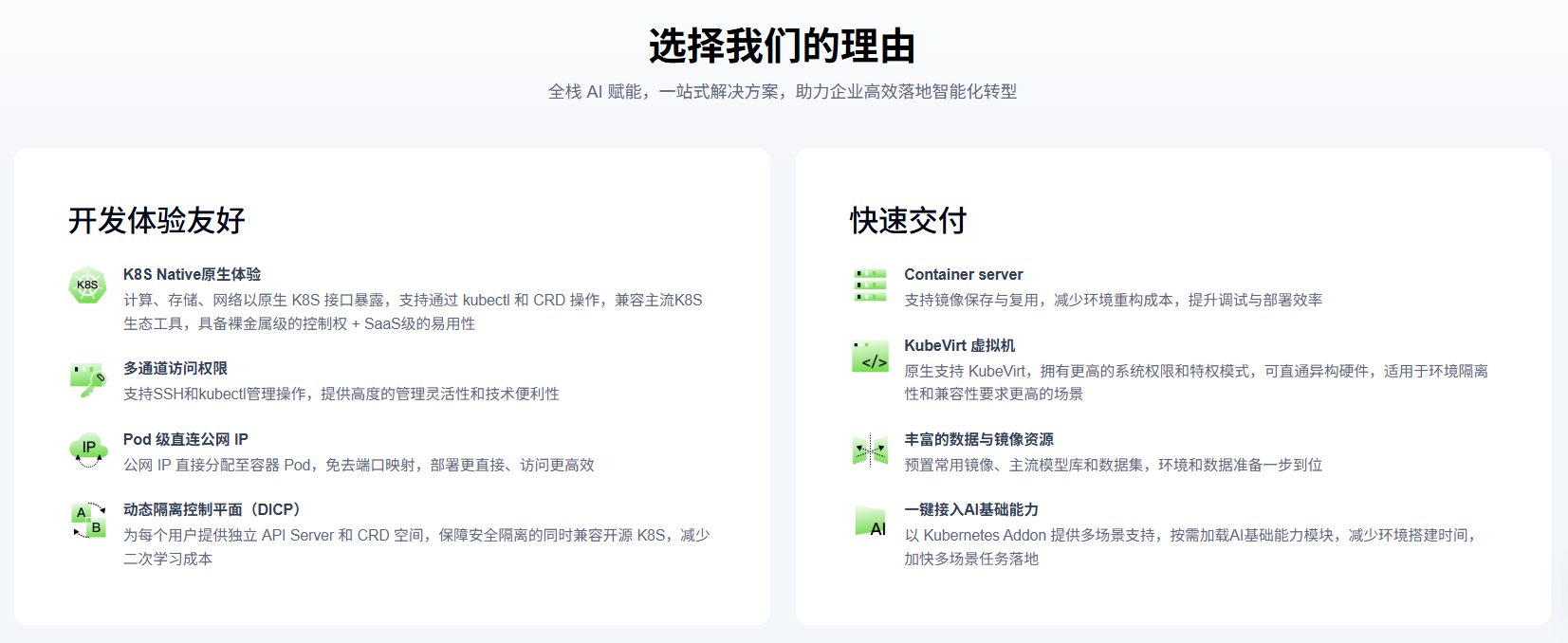
Task: Click the green K8S hexagon icon
Action: pos(87,285)
